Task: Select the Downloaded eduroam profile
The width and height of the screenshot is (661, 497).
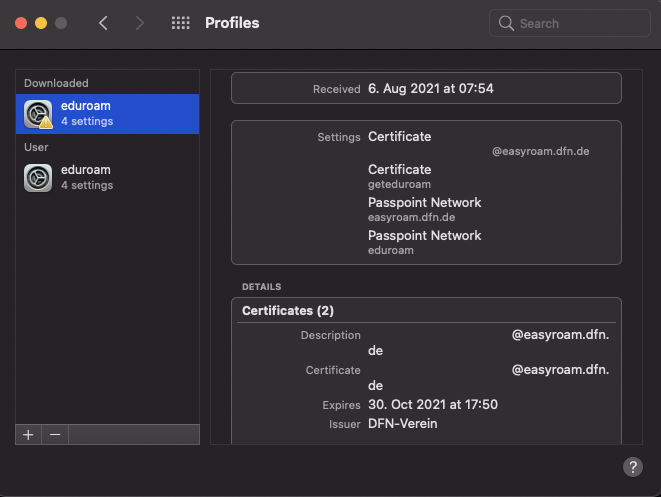Action: (x=107, y=114)
